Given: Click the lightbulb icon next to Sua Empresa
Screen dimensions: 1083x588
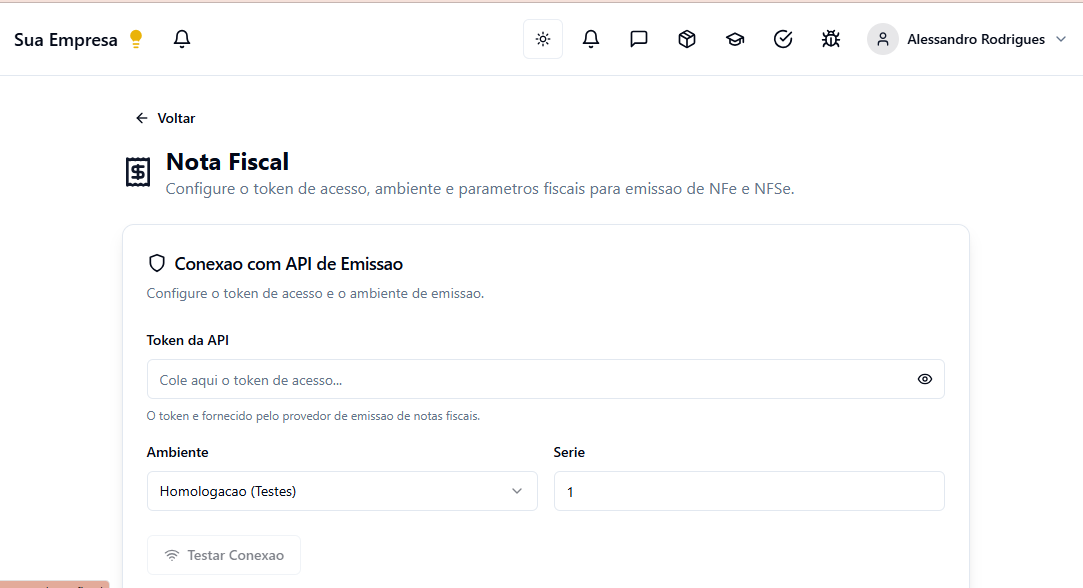Looking at the screenshot, I should pyautogui.click(x=134, y=37).
